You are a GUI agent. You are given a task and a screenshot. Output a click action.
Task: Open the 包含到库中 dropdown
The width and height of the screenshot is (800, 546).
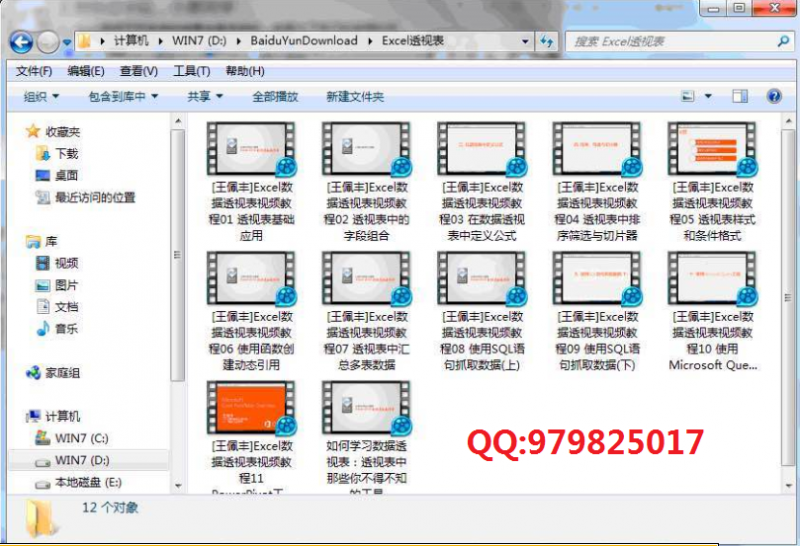(123, 96)
